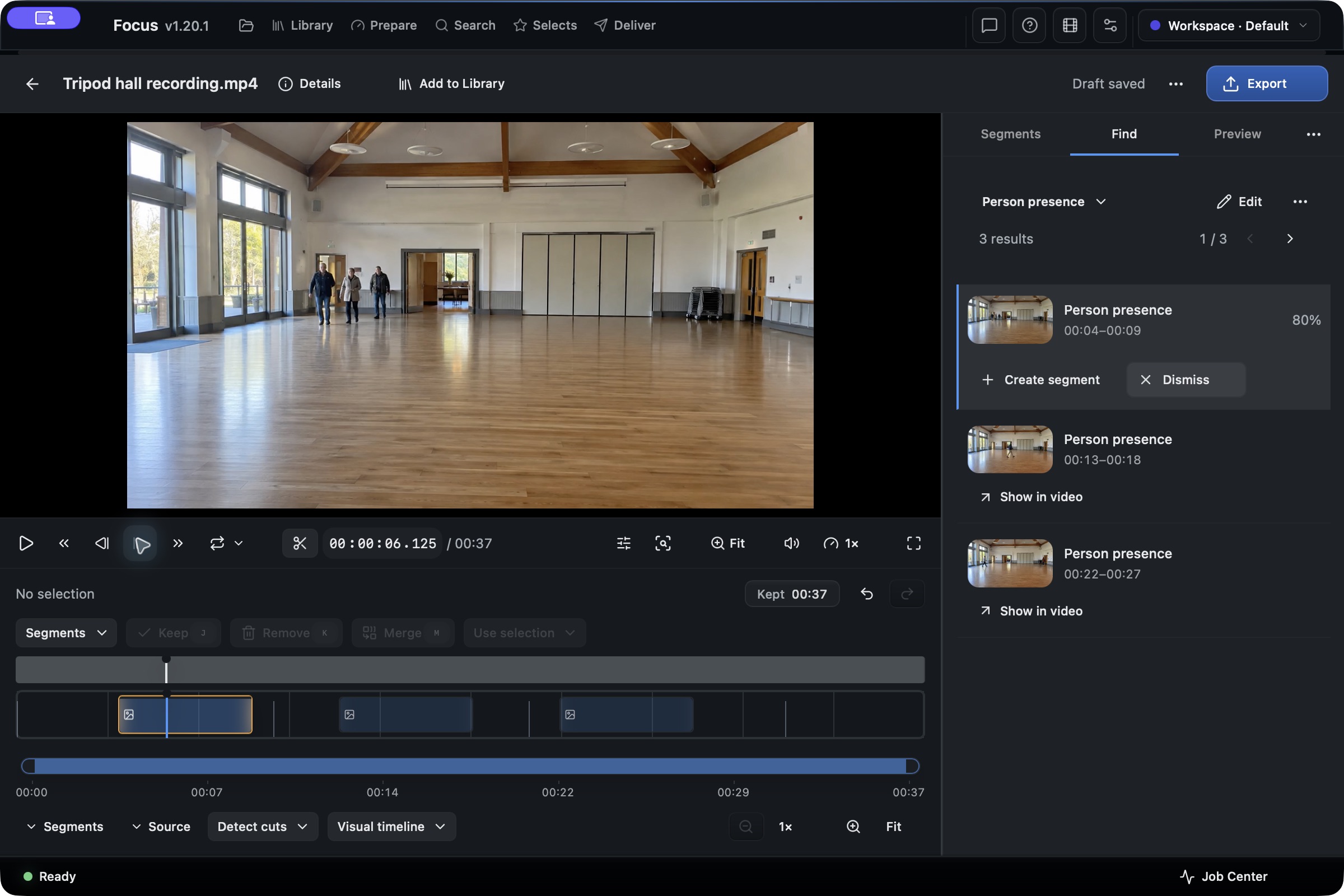Screen dimensions: 1344x896
Task: Open the filmstrip icon in top bar
Action: [x=1070, y=26]
